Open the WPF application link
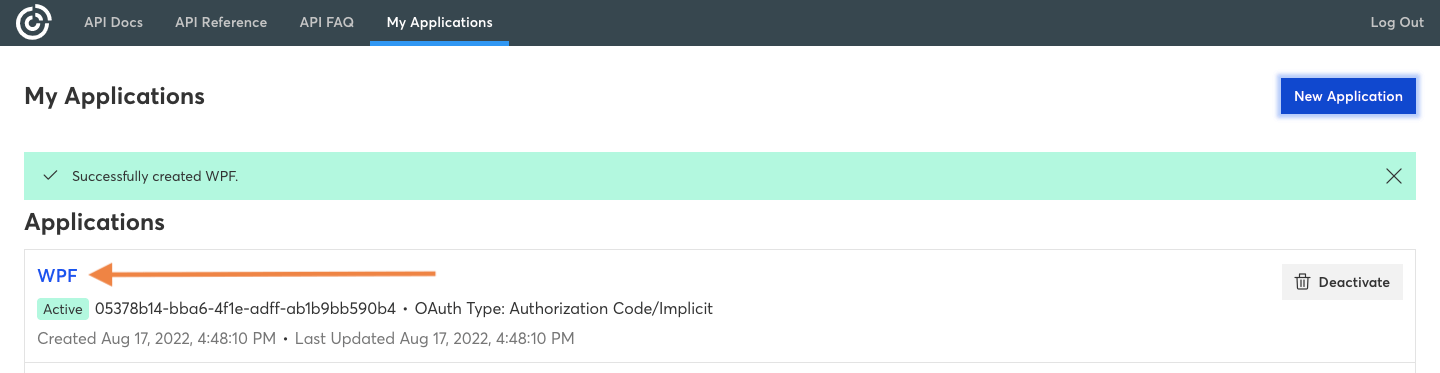The image size is (1440, 373). click(57, 275)
